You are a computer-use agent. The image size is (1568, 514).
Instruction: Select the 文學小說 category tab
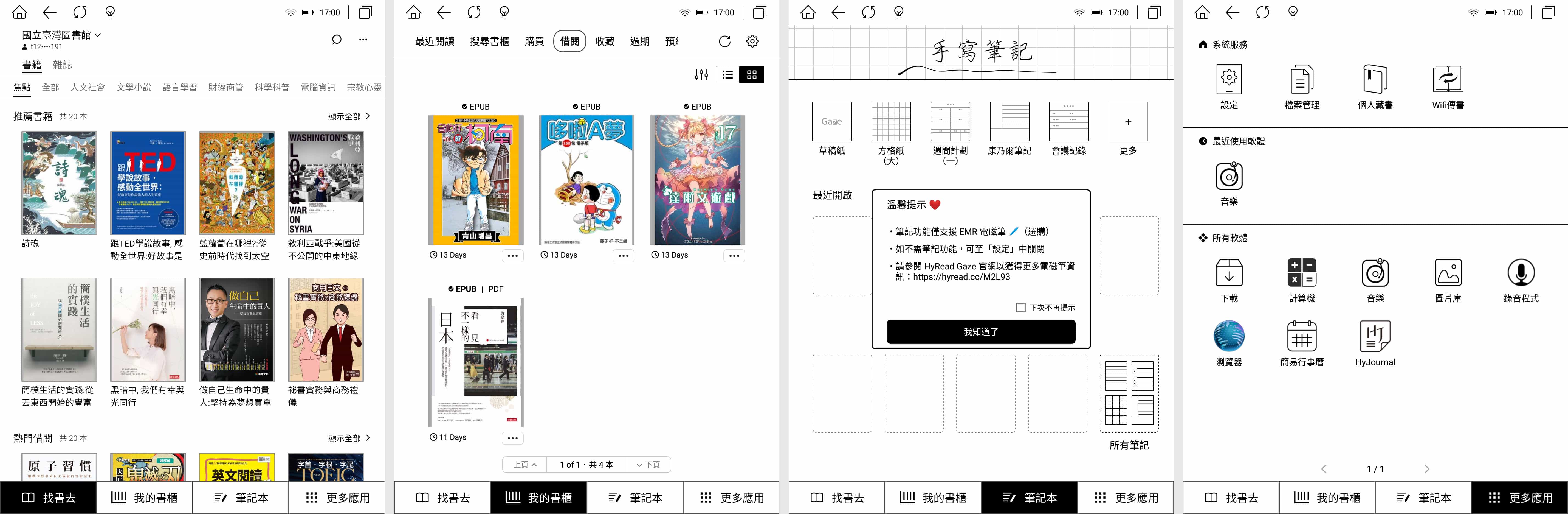pyautogui.click(x=134, y=87)
